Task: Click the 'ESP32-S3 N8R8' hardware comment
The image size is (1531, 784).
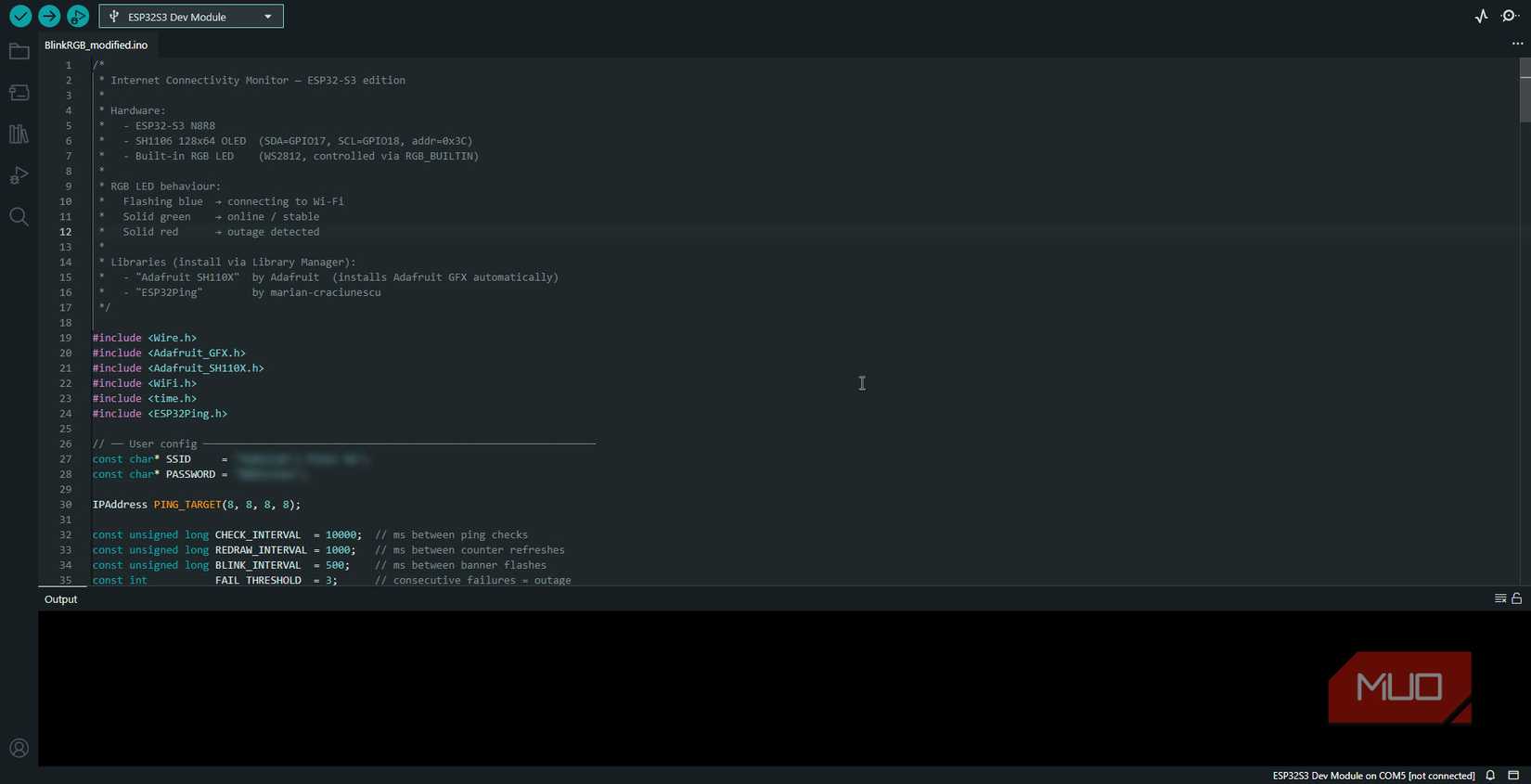Action: (175, 126)
